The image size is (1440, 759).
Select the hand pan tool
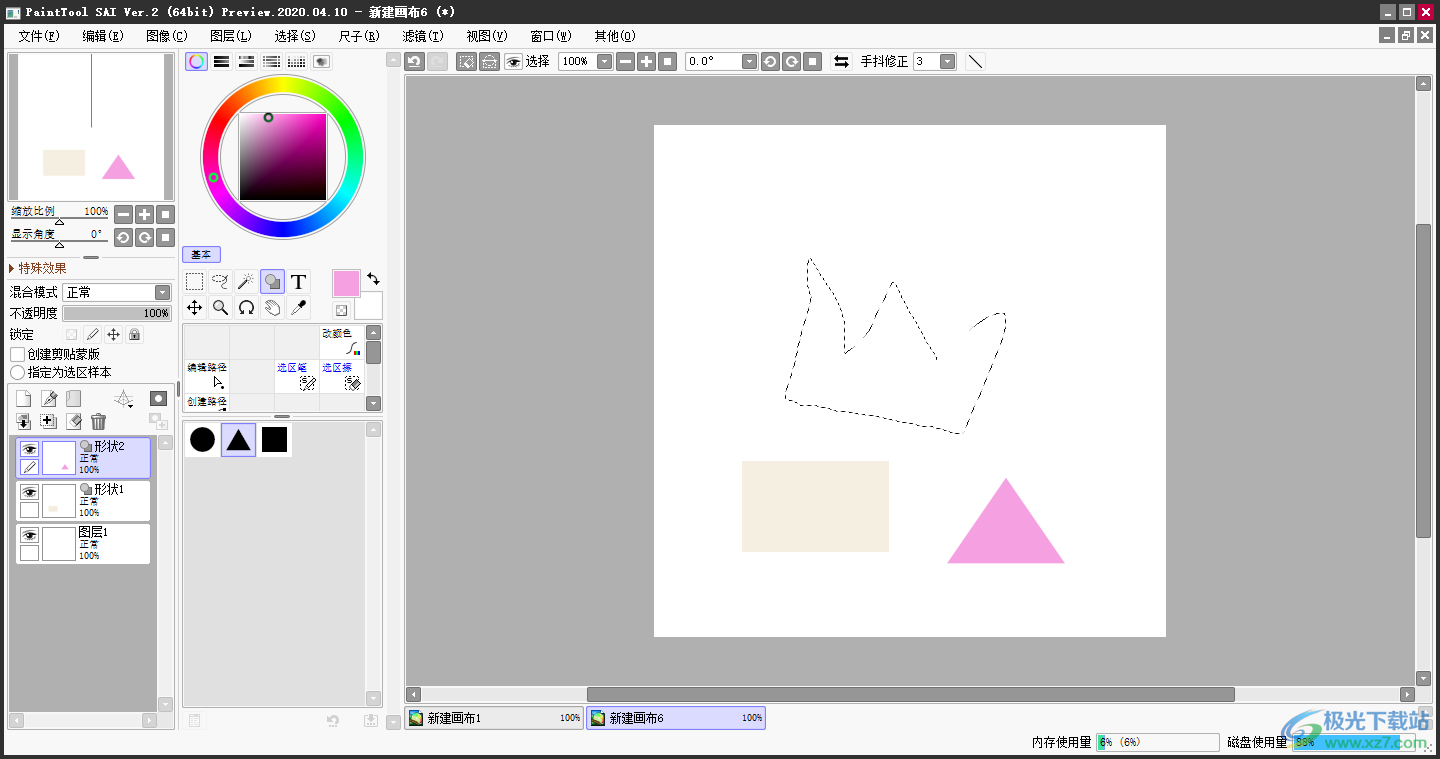click(x=272, y=308)
